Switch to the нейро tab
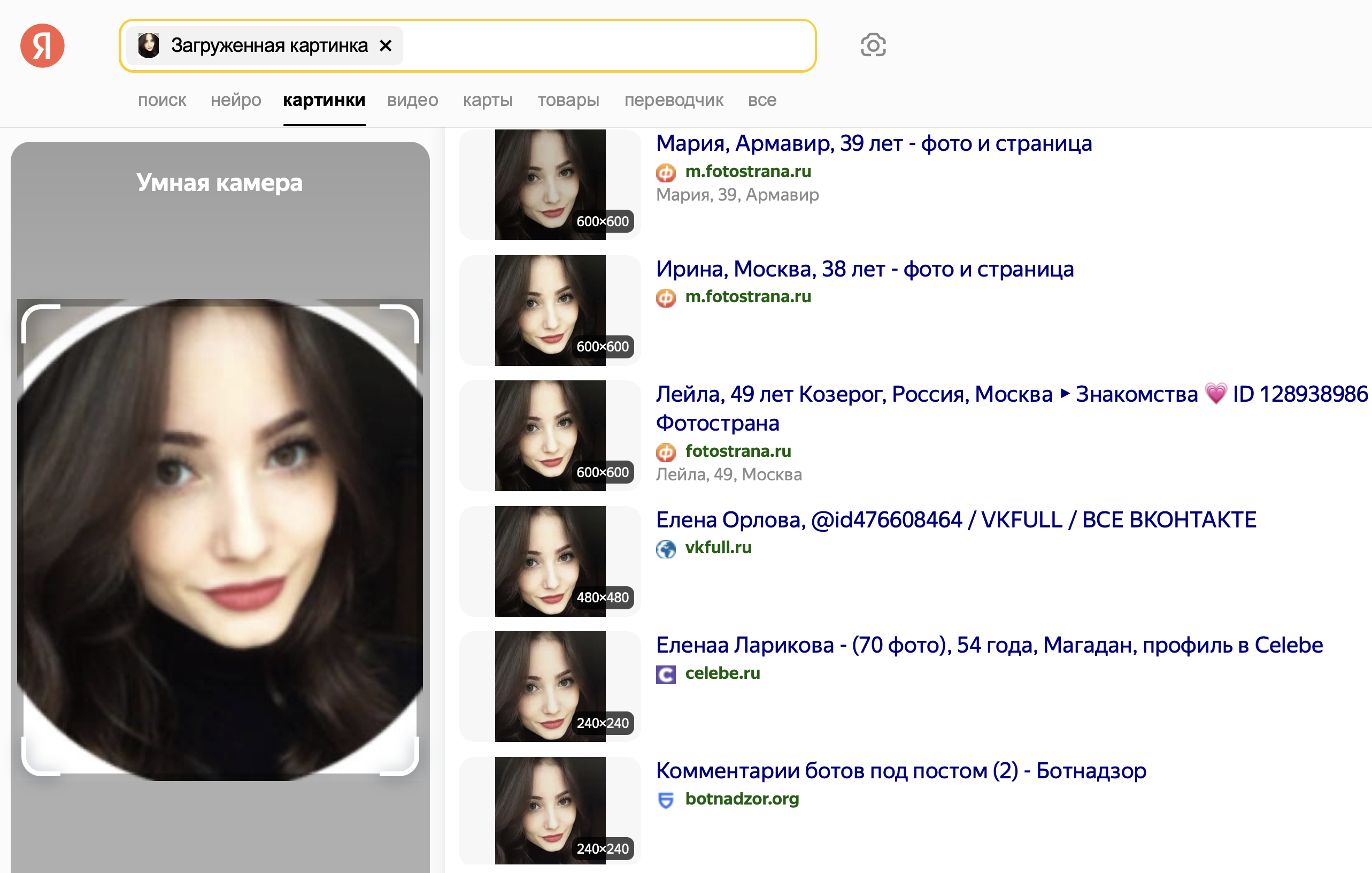1372x873 pixels. [x=236, y=100]
